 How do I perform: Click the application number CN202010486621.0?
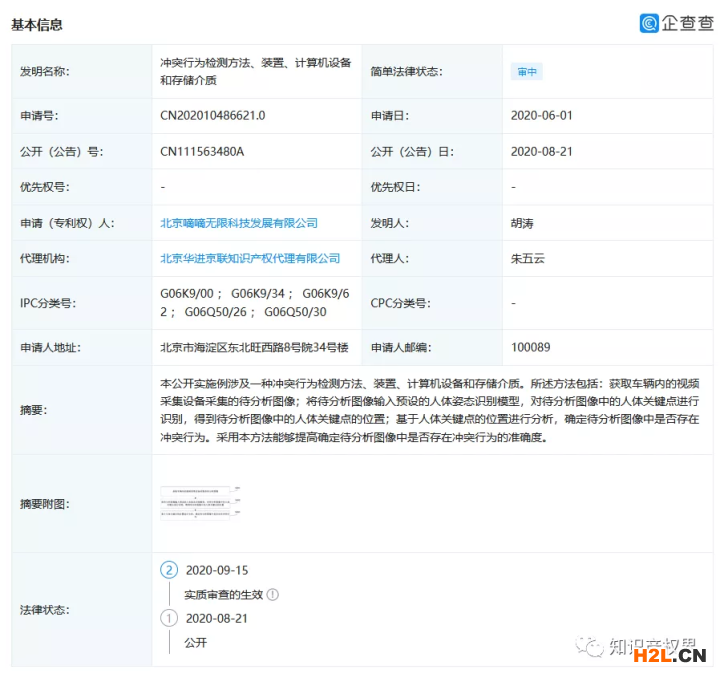click(x=213, y=116)
